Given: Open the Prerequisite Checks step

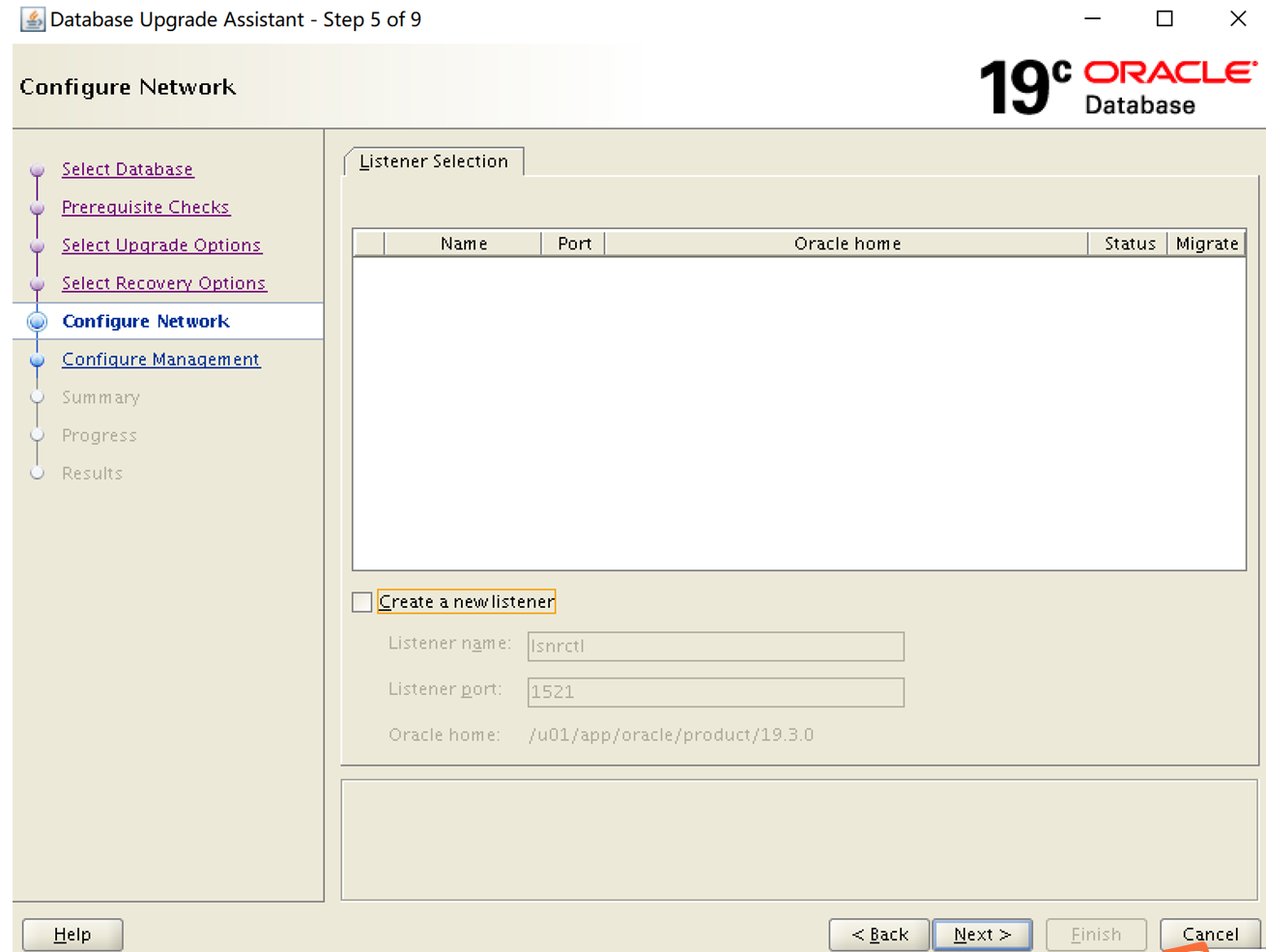Looking at the screenshot, I should (x=146, y=207).
